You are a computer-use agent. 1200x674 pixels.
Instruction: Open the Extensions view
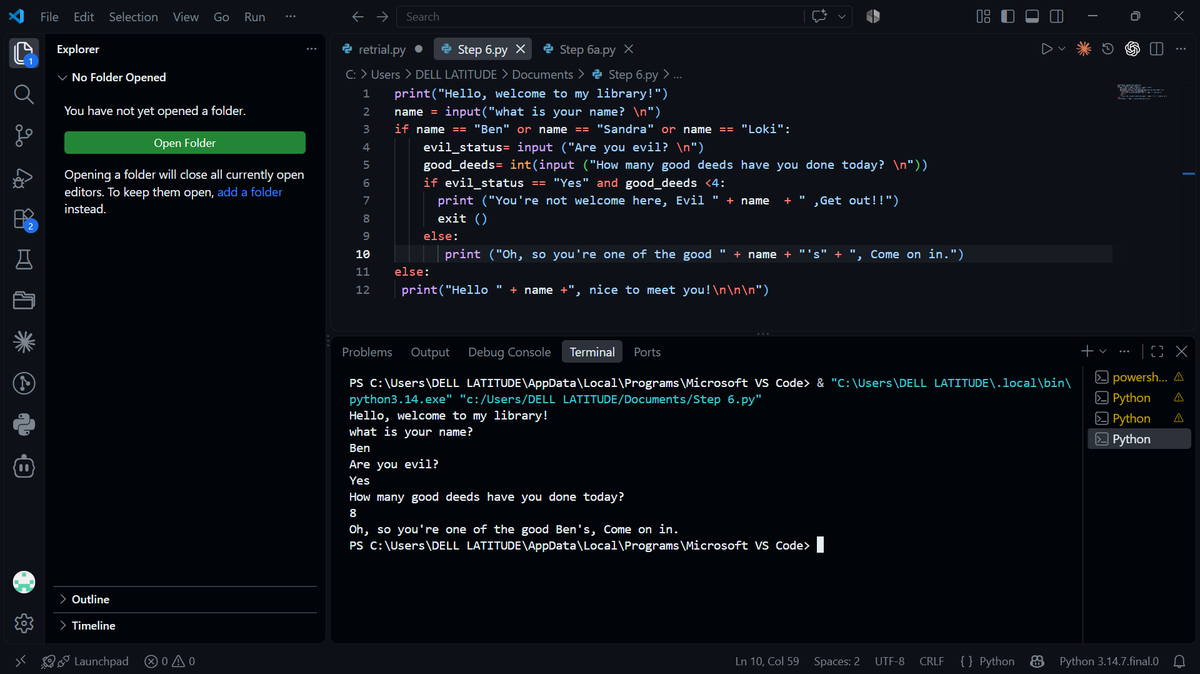[x=24, y=219]
